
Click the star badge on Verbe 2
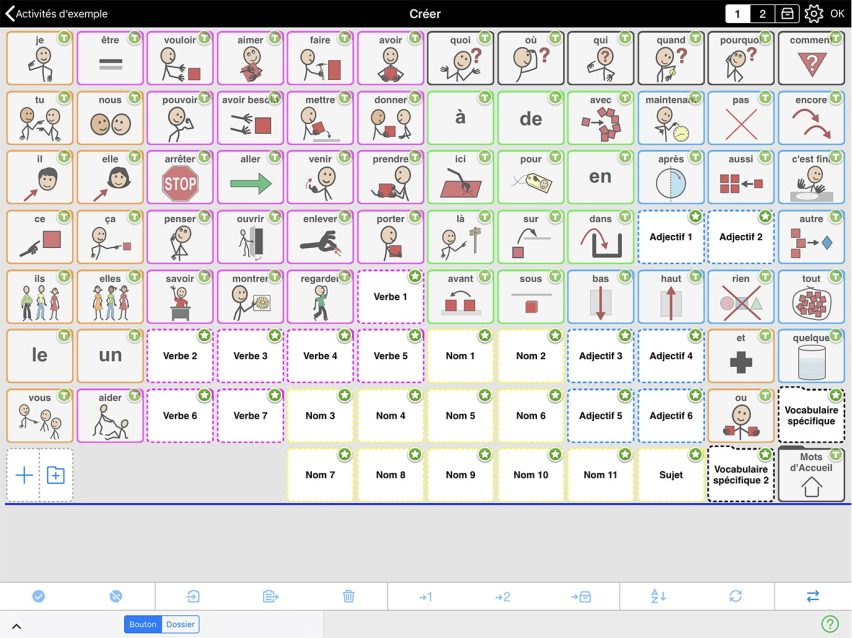(204, 335)
